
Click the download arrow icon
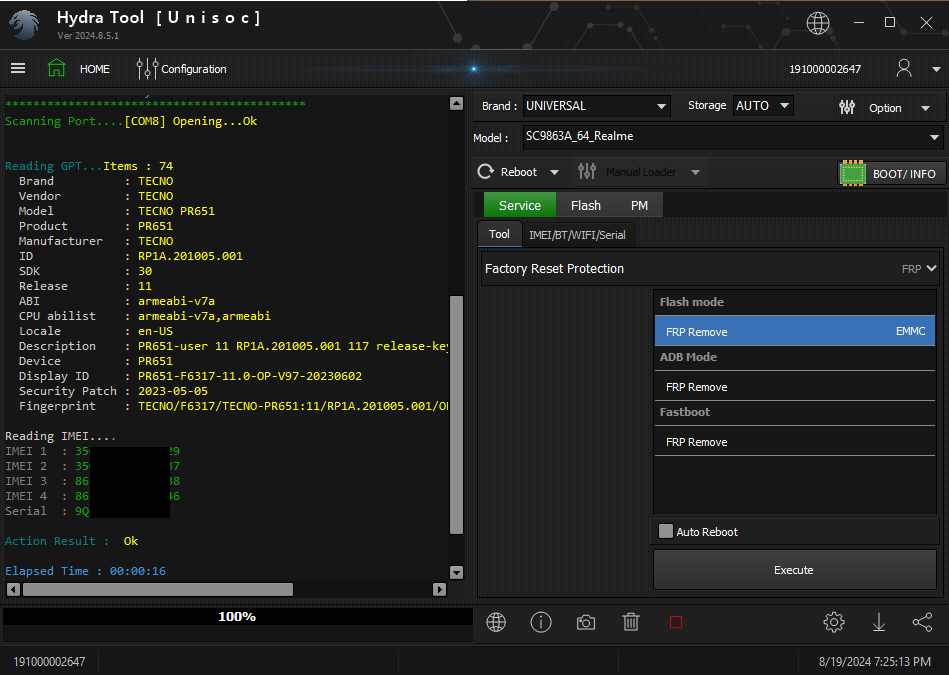coord(879,622)
